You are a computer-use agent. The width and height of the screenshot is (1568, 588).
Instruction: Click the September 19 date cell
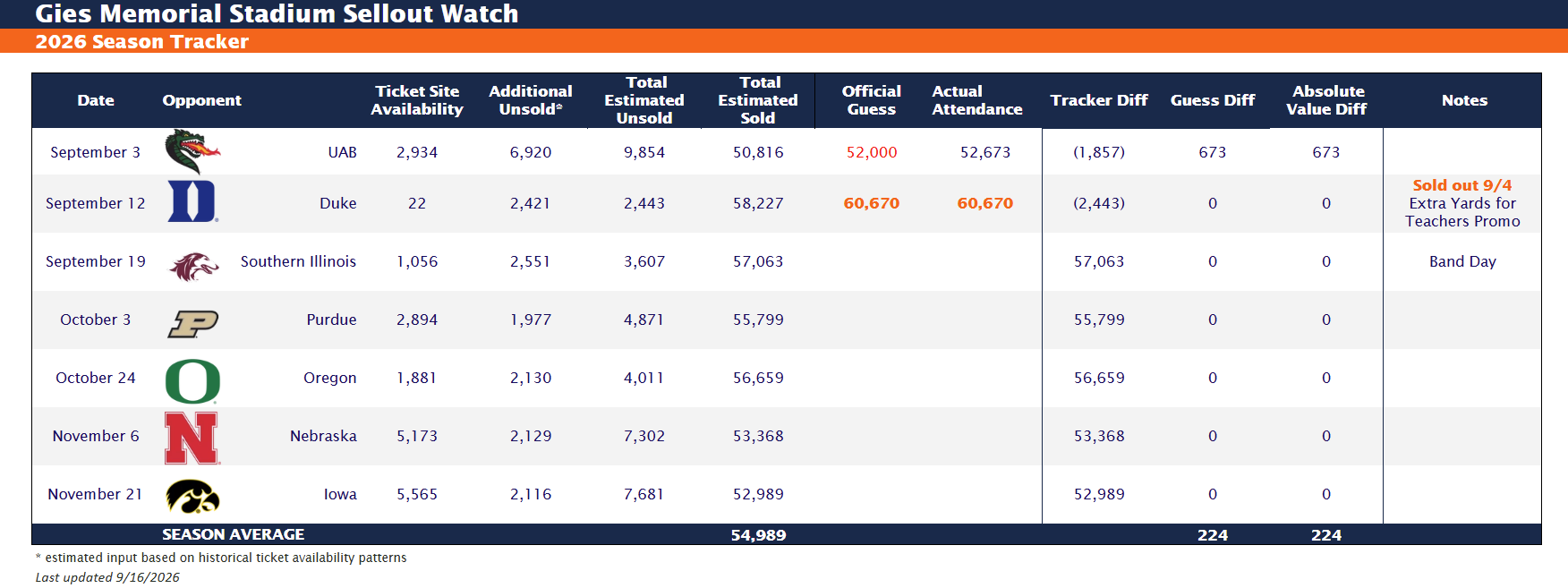tap(95, 261)
